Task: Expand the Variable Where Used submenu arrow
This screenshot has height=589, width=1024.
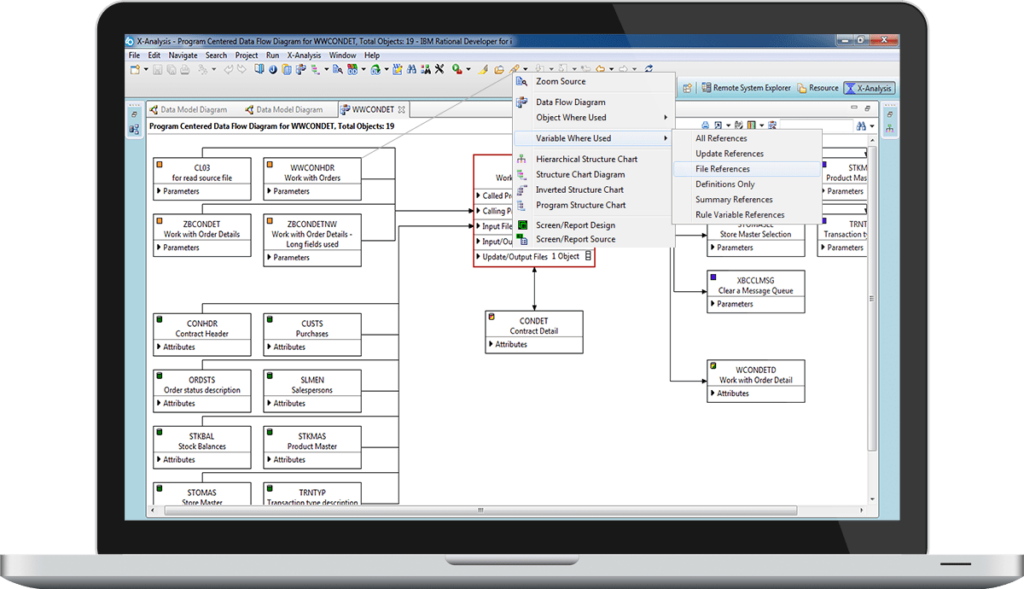Action: click(x=668, y=137)
